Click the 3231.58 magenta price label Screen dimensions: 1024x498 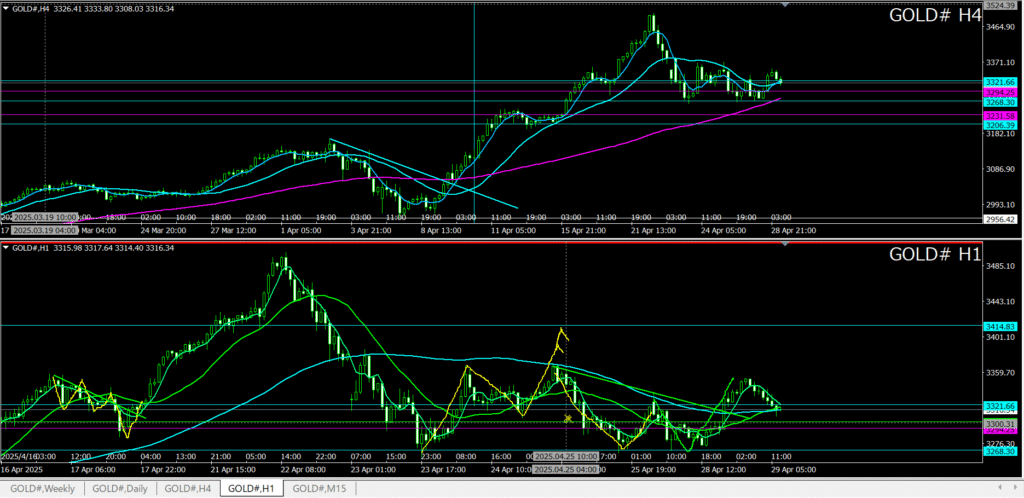coord(1000,116)
